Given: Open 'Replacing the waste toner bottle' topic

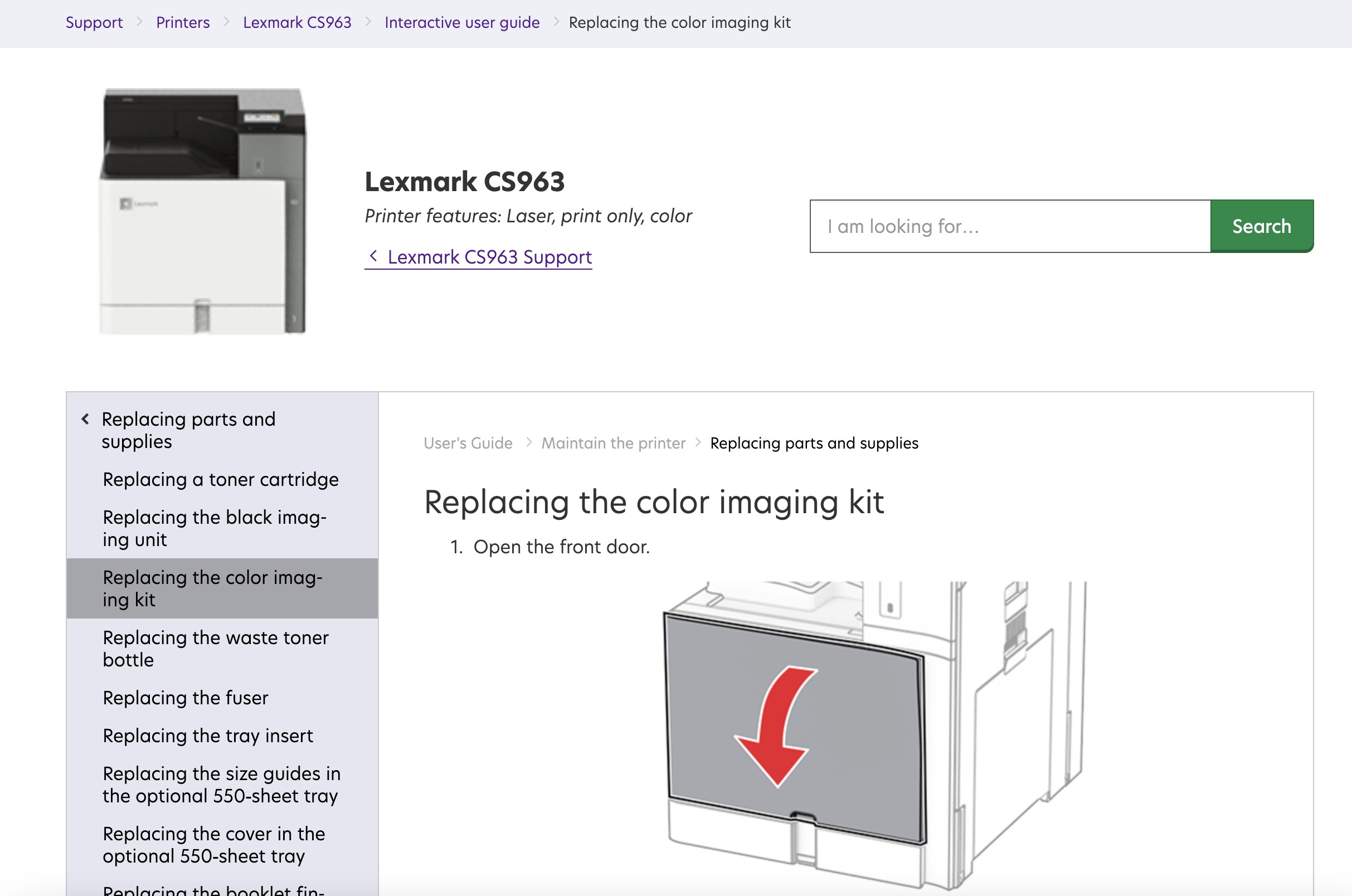Looking at the screenshot, I should [216, 649].
